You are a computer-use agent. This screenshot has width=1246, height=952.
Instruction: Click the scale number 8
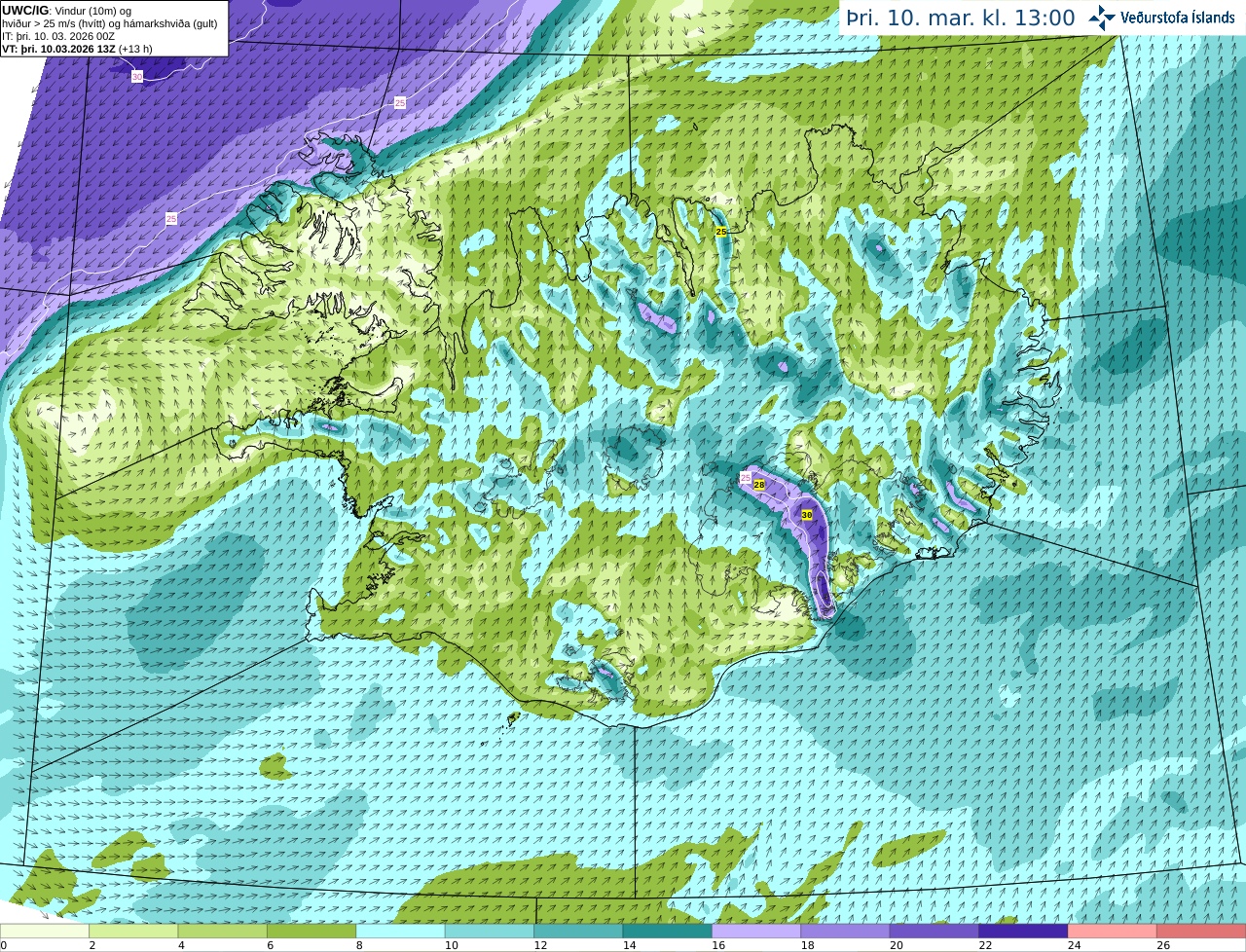point(359,945)
